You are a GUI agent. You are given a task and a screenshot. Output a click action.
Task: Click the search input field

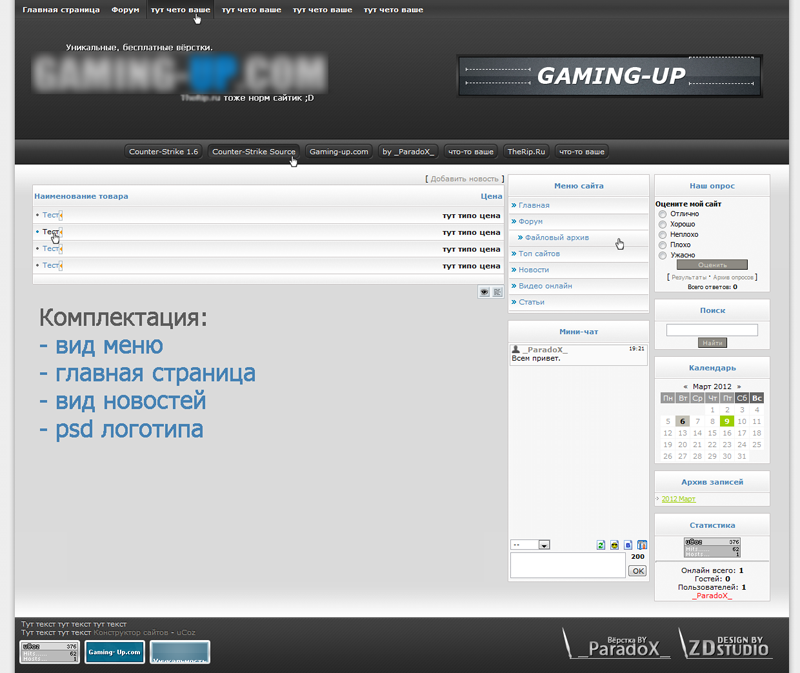[x=711, y=330]
